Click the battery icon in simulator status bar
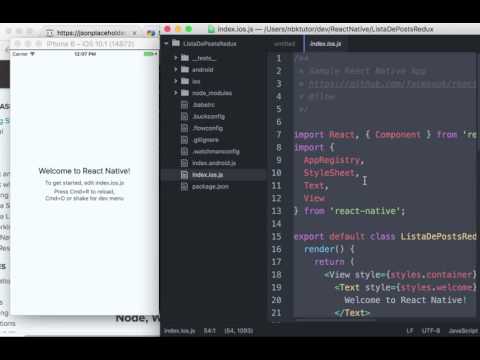The width and height of the screenshot is (480, 360). (150, 54)
